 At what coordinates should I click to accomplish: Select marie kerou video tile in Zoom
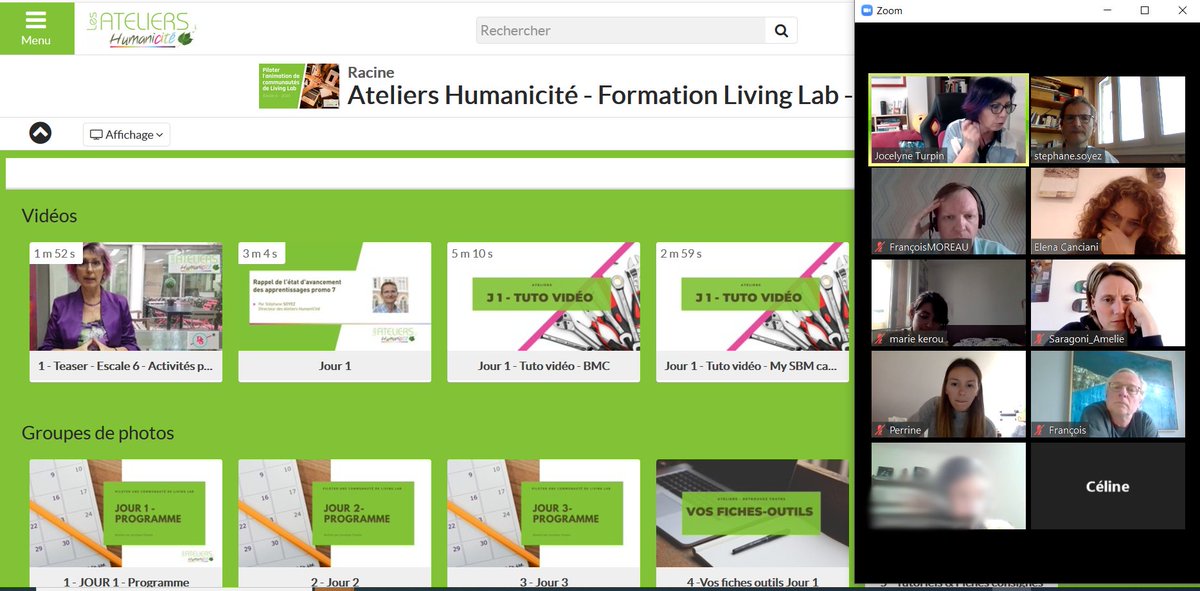949,303
